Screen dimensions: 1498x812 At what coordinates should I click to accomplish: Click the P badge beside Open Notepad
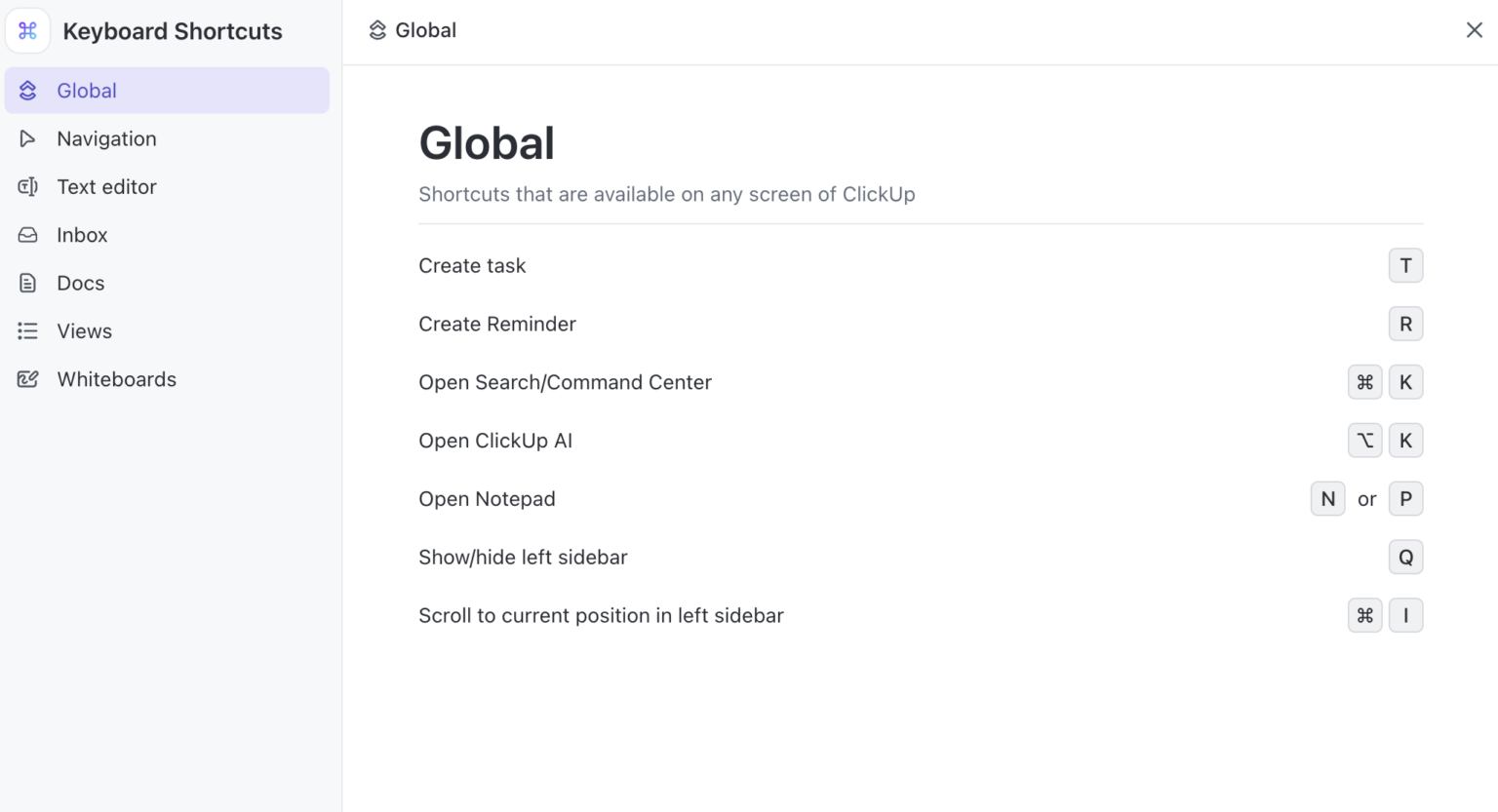click(1405, 498)
